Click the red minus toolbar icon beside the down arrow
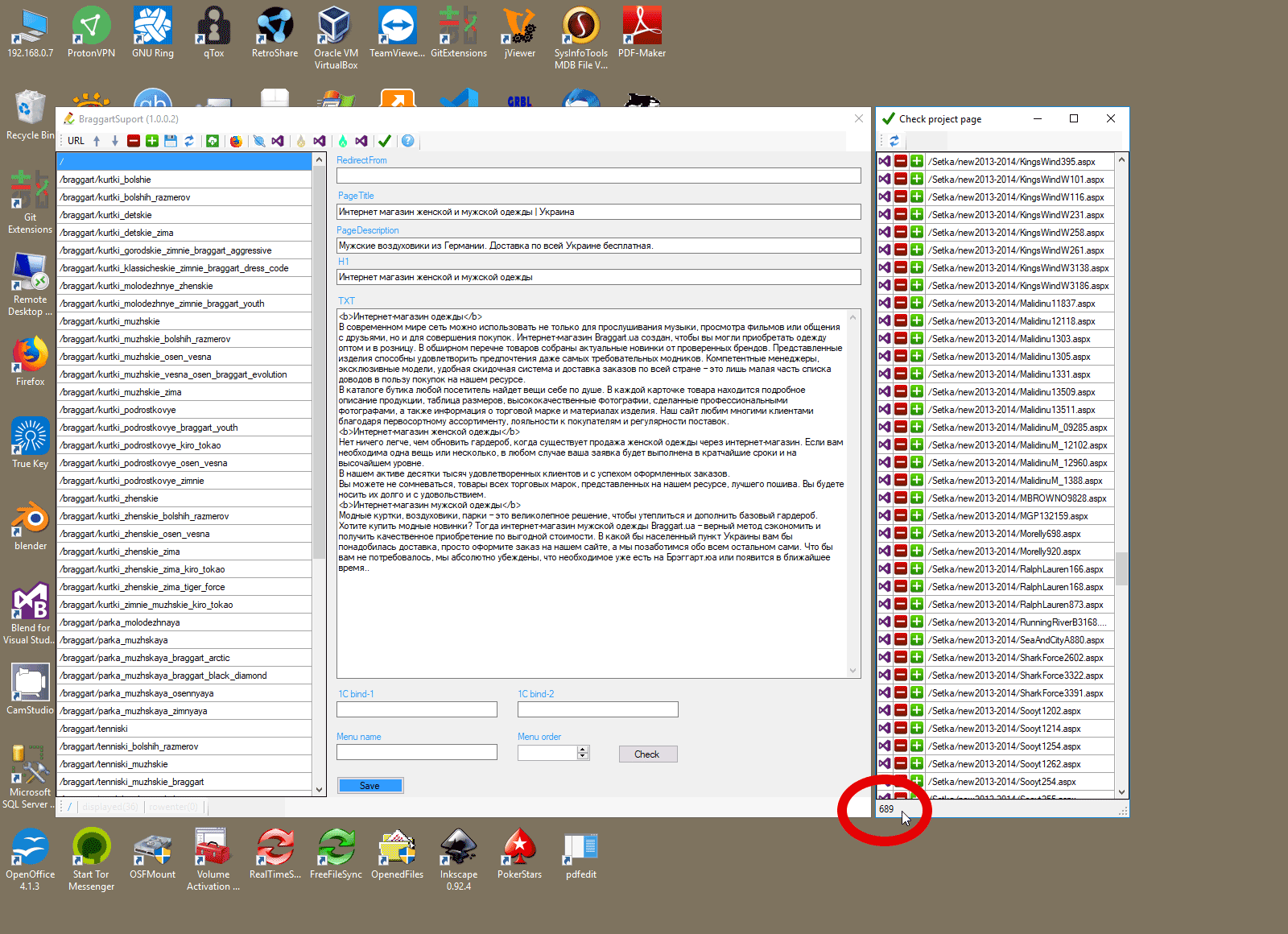Viewport: 1288px width, 934px height. (x=134, y=141)
